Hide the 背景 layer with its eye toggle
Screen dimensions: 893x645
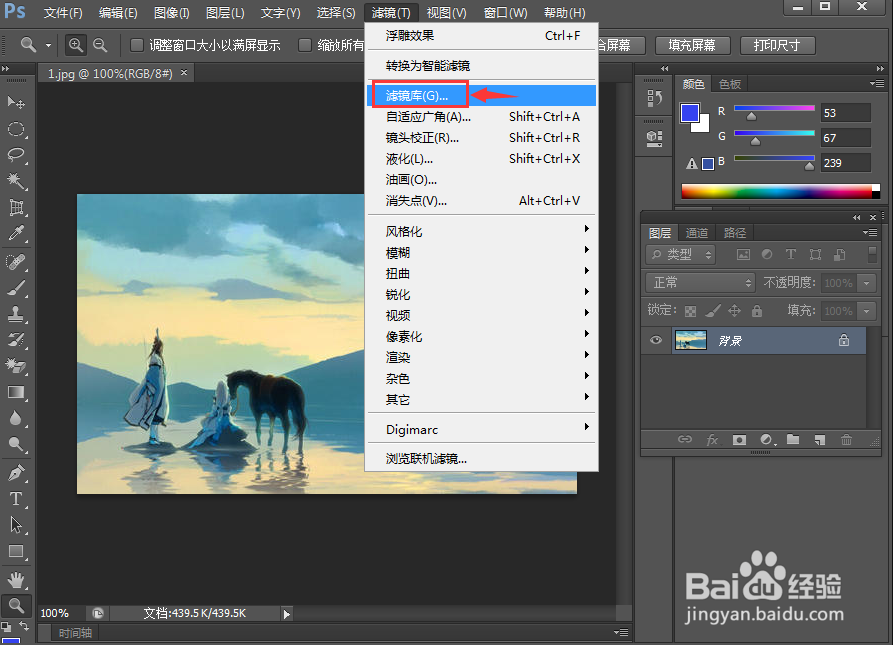(x=656, y=340)
